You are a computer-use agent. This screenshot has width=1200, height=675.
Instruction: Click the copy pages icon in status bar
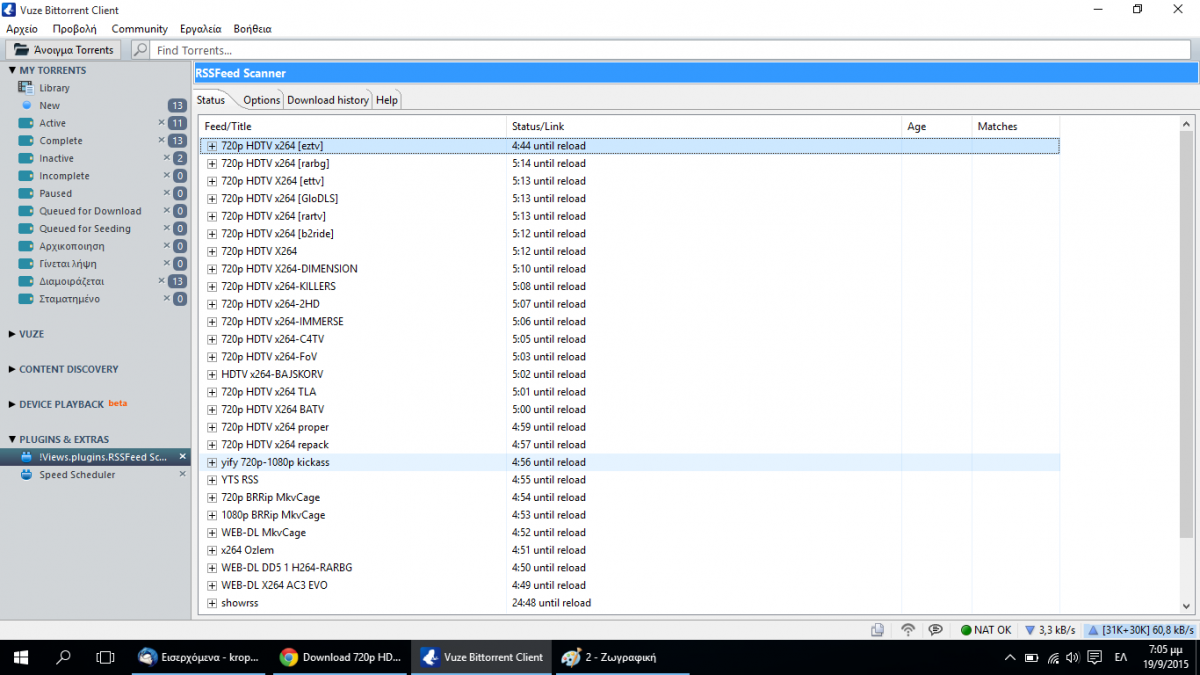(x=877, y=630)
